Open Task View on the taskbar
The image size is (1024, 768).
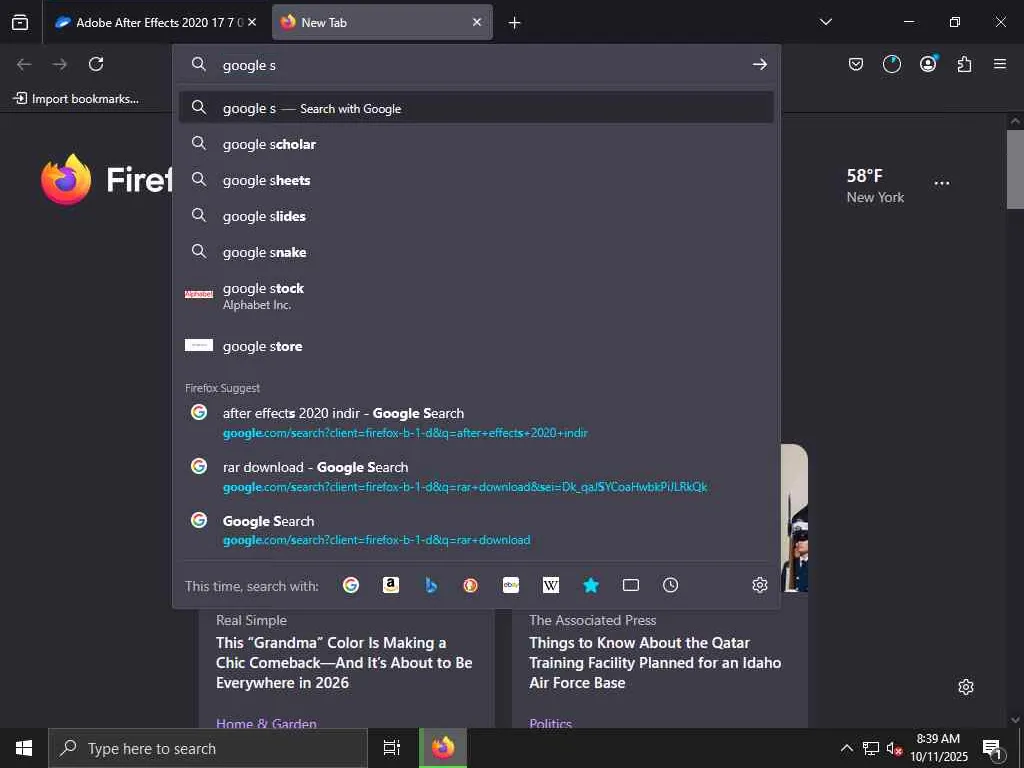pos(392,748)
